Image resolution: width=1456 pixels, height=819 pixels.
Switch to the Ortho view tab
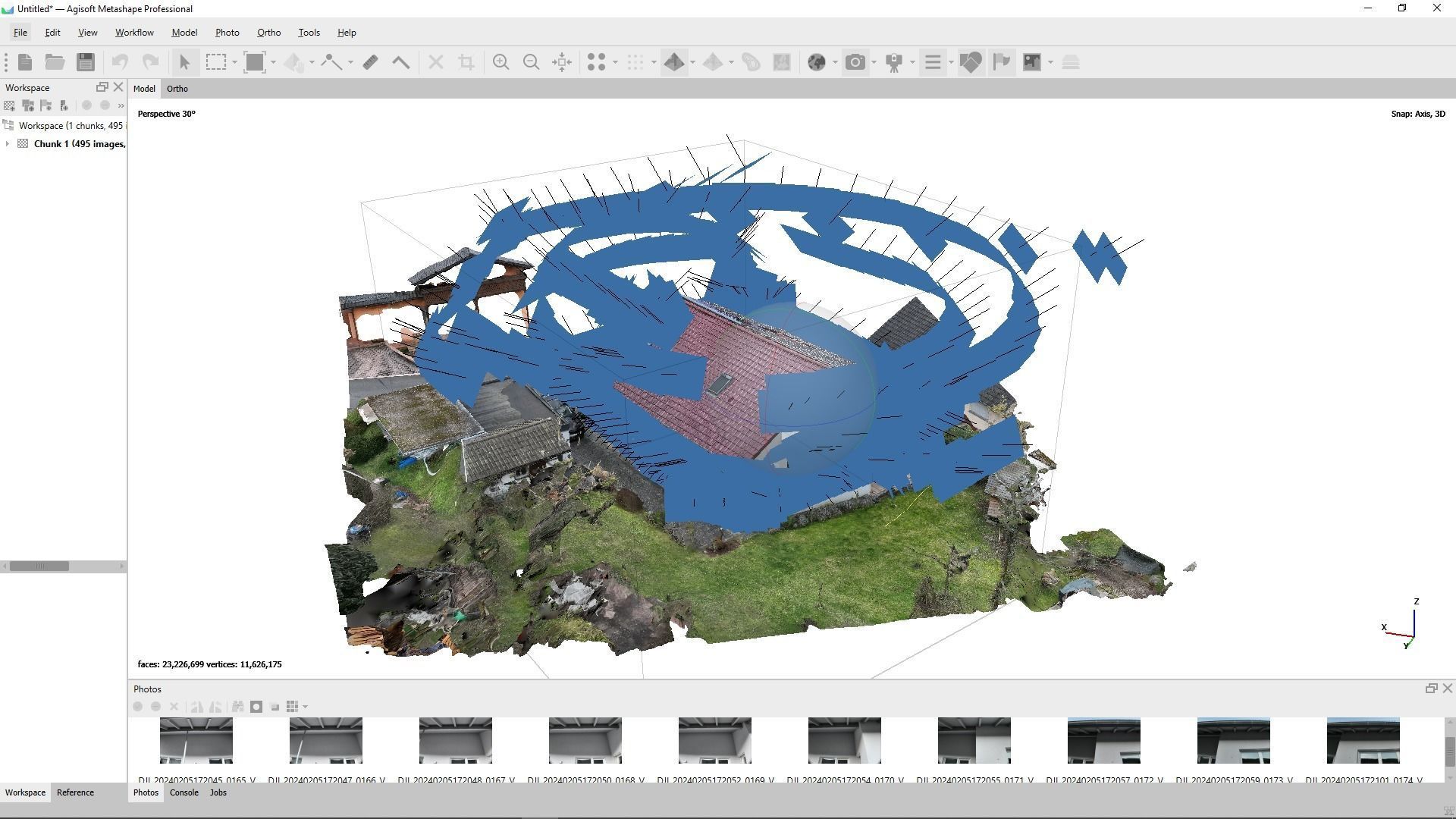[177, 89]
